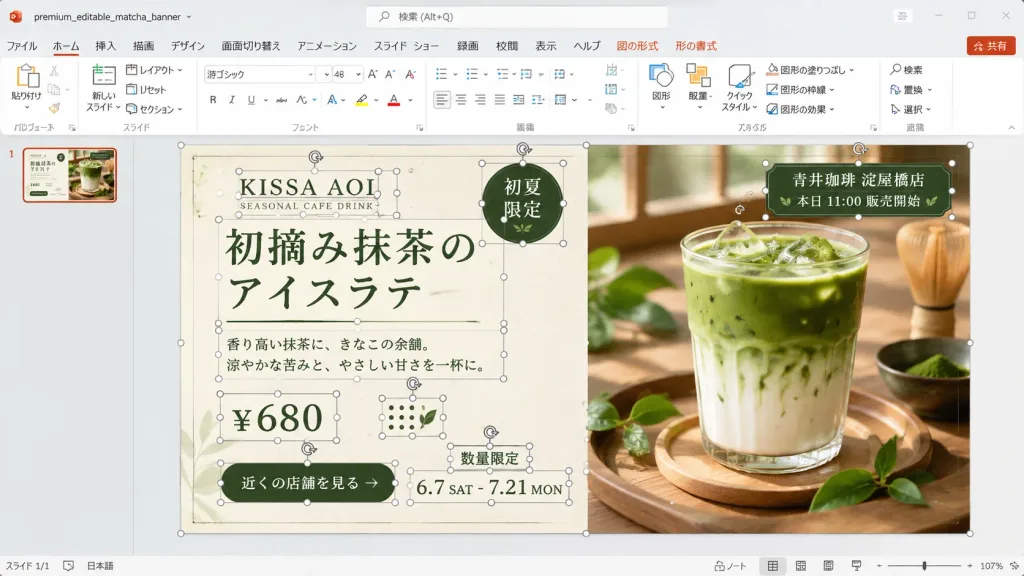Open the filename dropdown in title bar
The width and height of the screenshot is (1024, 576).
[189, 17]
